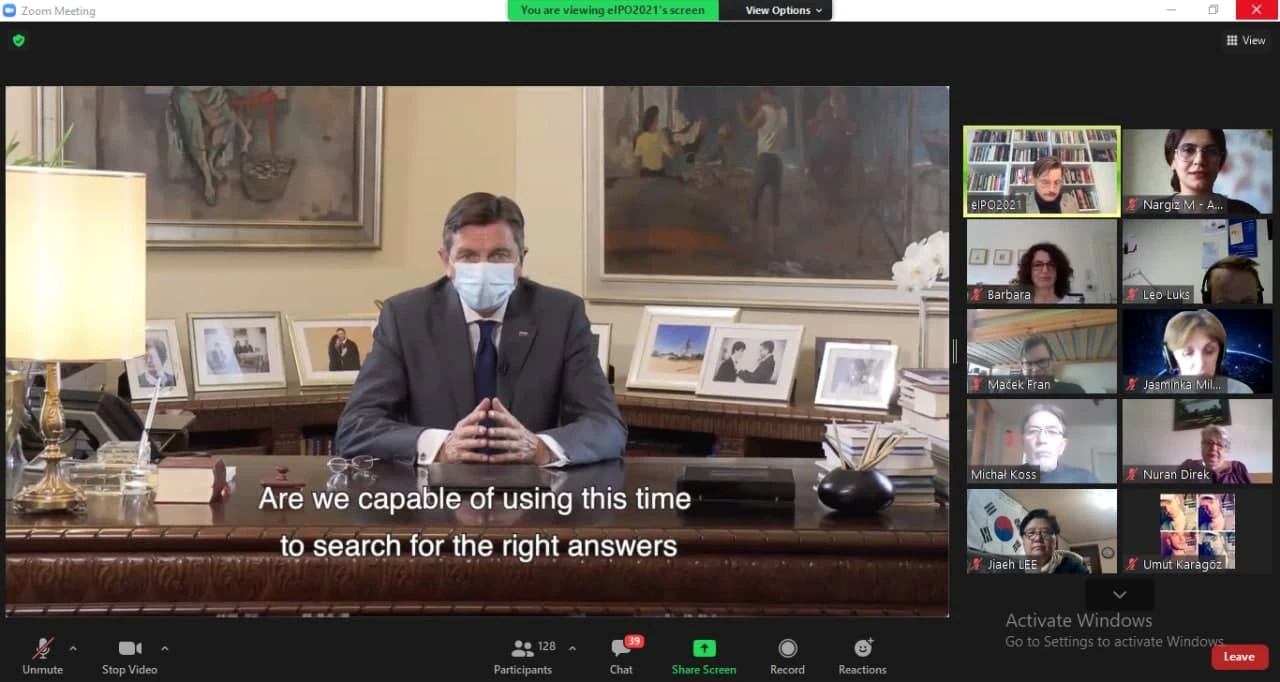
Task: Click the green Share Screen icon
Action: pyautogui.click(x=704, y=648)
